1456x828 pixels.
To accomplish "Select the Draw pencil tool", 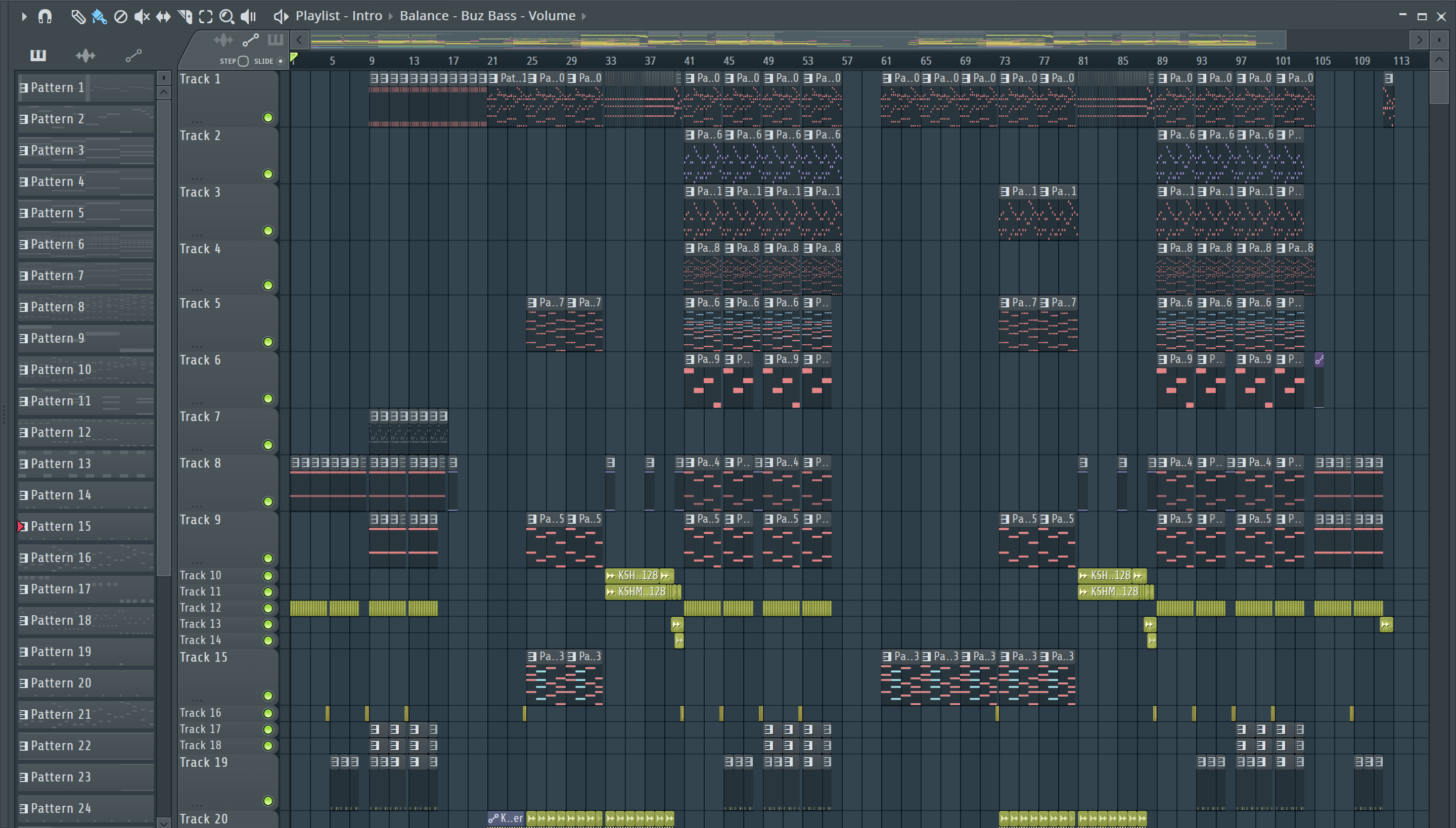I will tap(78, 16).
